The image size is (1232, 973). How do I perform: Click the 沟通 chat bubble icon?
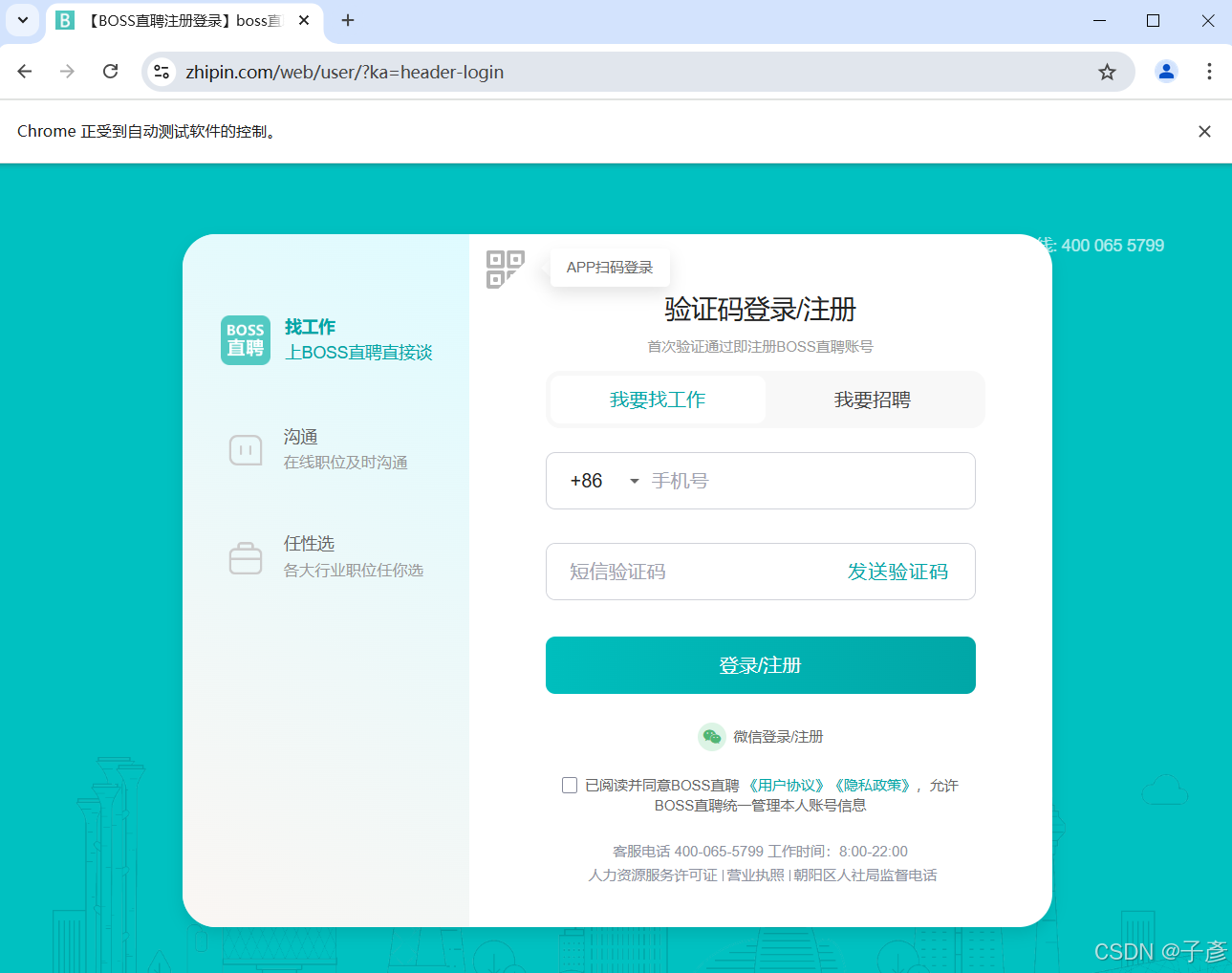pos(246,450)
